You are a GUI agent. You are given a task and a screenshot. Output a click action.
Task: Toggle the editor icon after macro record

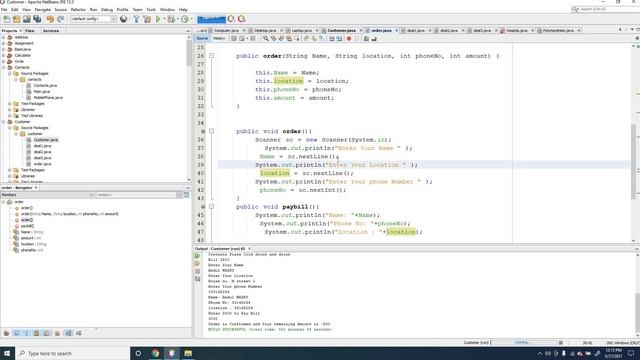pyautogui.click(x=357, y=38)
